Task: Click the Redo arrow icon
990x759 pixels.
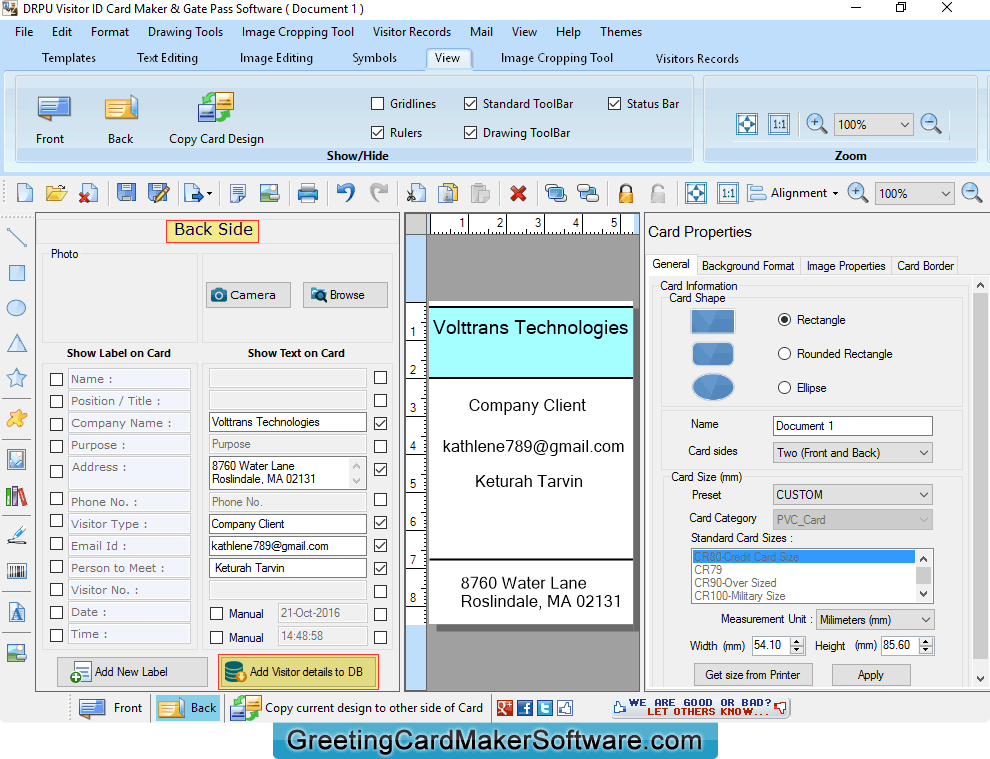Action: [379, 193]
